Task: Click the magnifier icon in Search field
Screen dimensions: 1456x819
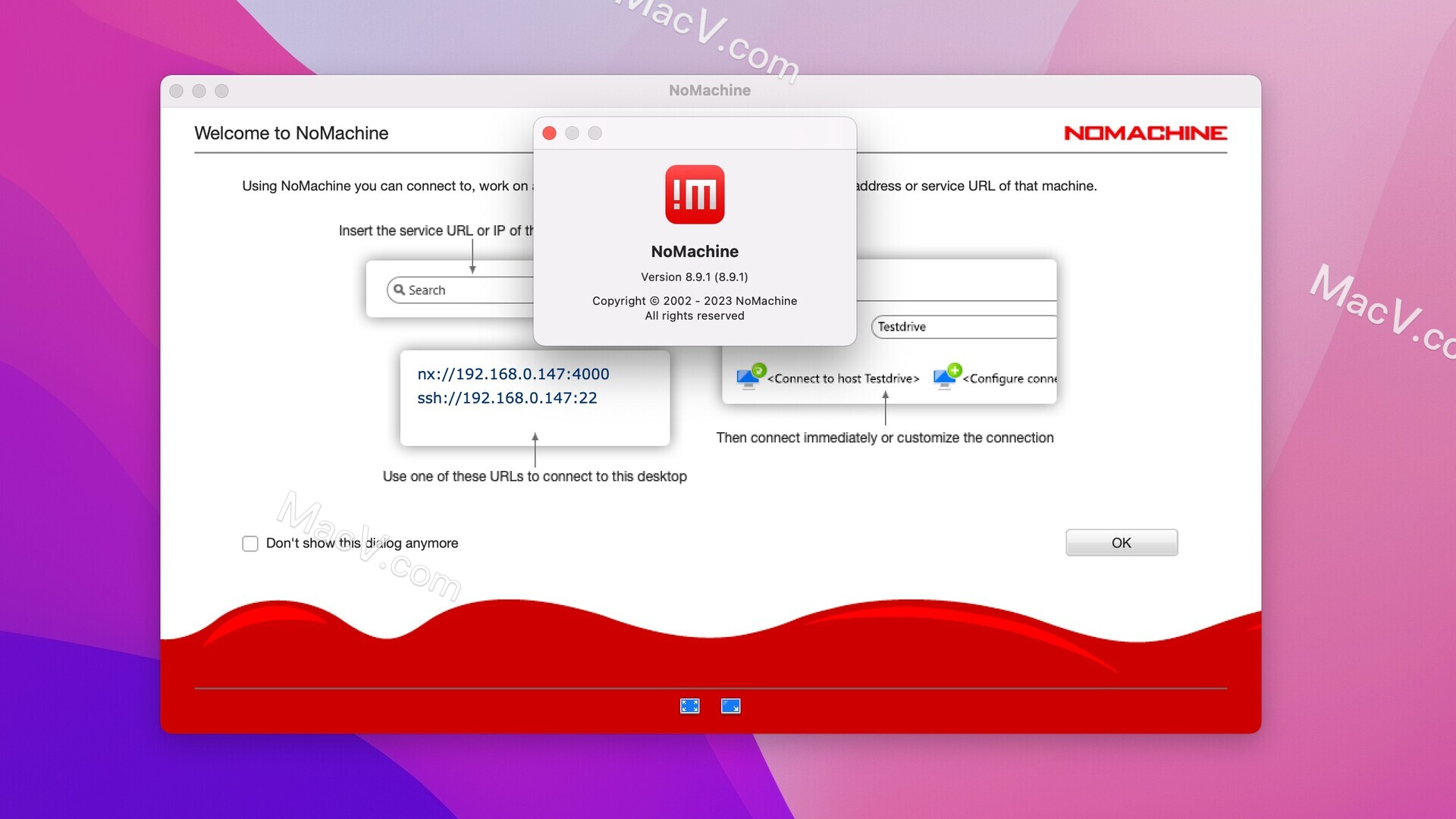Action: click(399, 290)
